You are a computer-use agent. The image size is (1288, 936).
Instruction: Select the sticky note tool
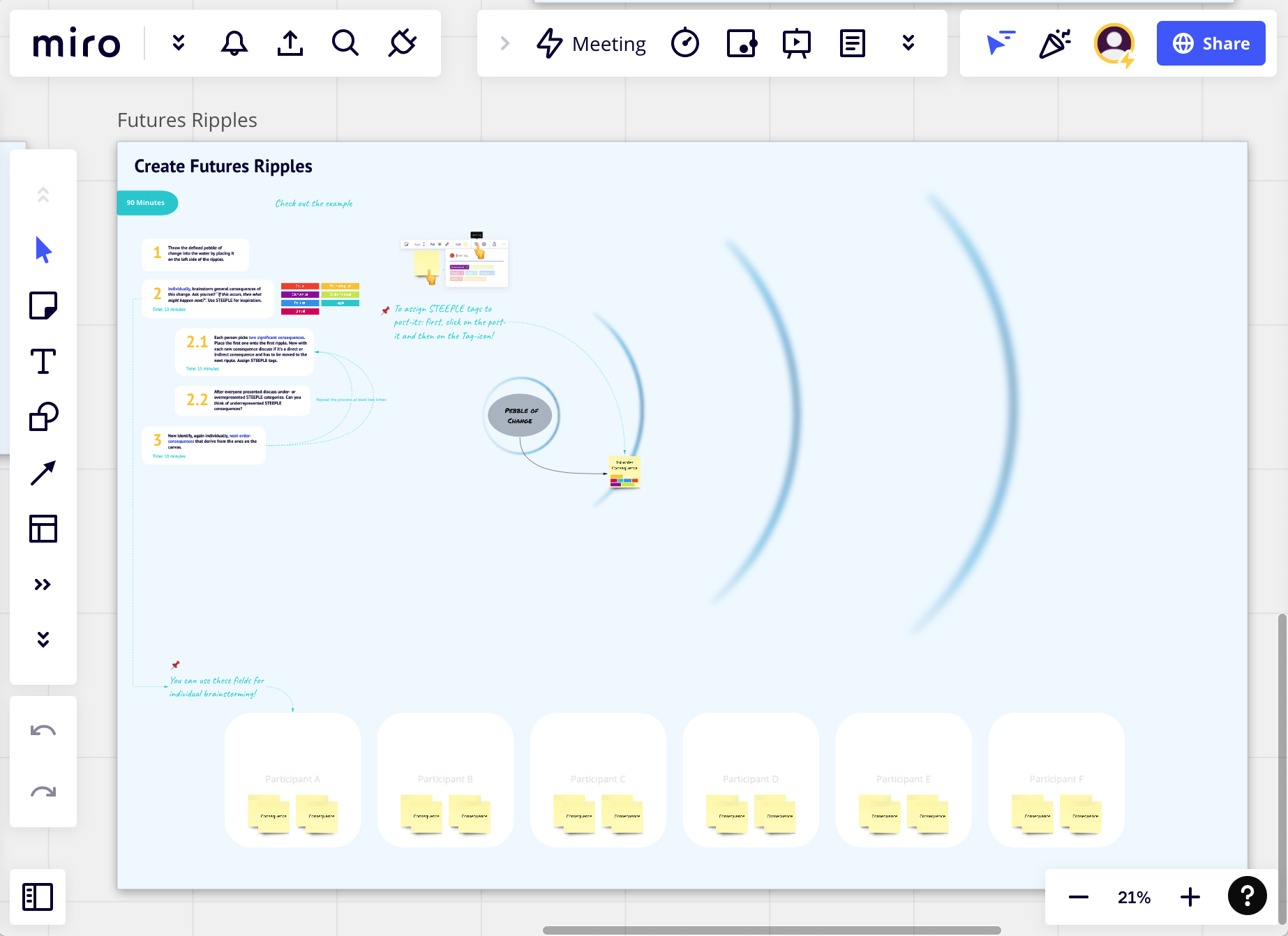pyautogui.click(x=43, y=305)
